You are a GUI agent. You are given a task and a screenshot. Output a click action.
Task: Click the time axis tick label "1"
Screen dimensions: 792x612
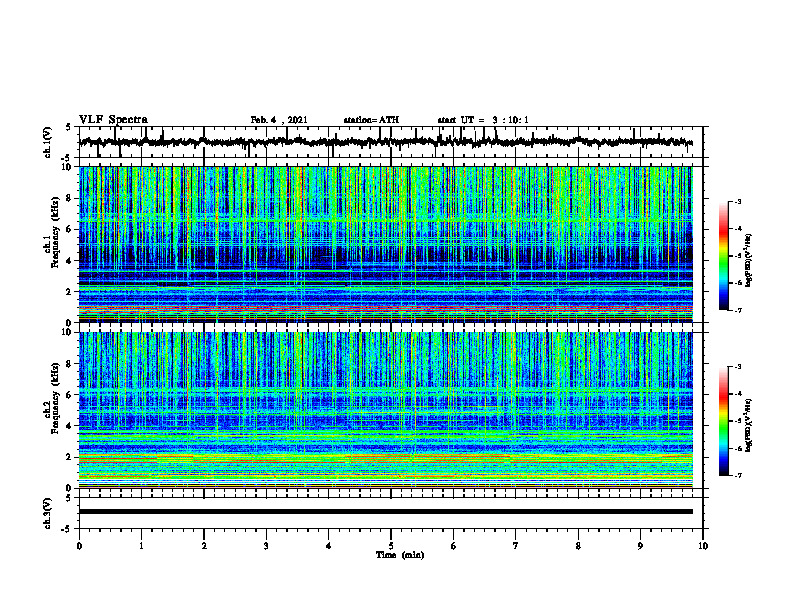click(141, 546)
